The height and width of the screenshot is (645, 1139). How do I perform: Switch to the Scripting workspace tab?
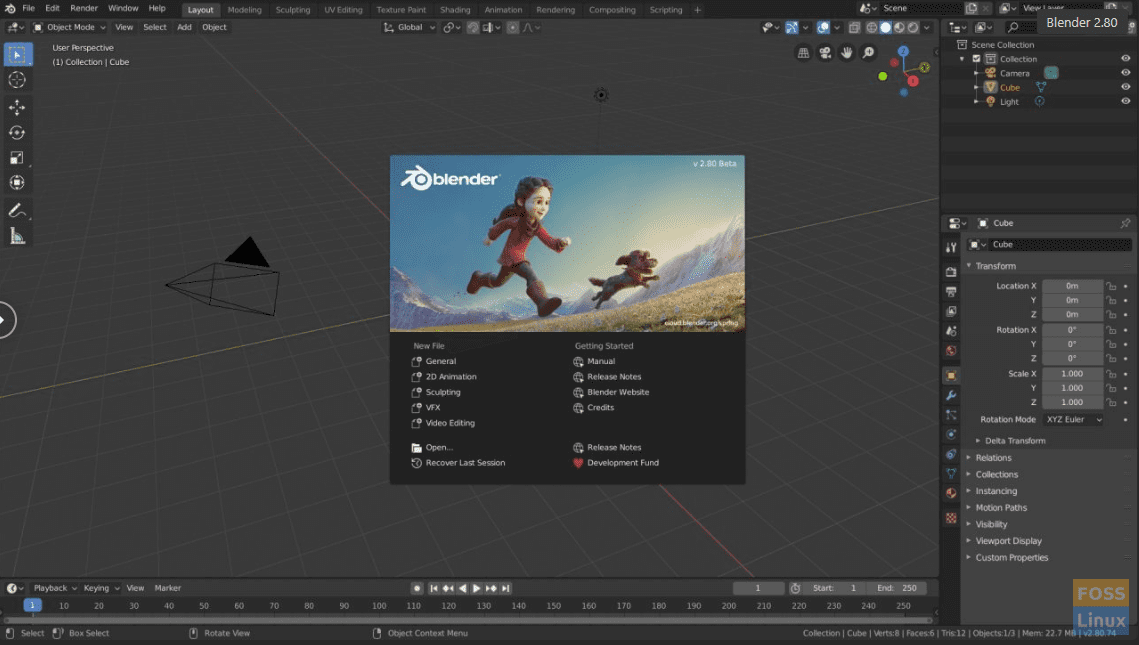(665, 10)
